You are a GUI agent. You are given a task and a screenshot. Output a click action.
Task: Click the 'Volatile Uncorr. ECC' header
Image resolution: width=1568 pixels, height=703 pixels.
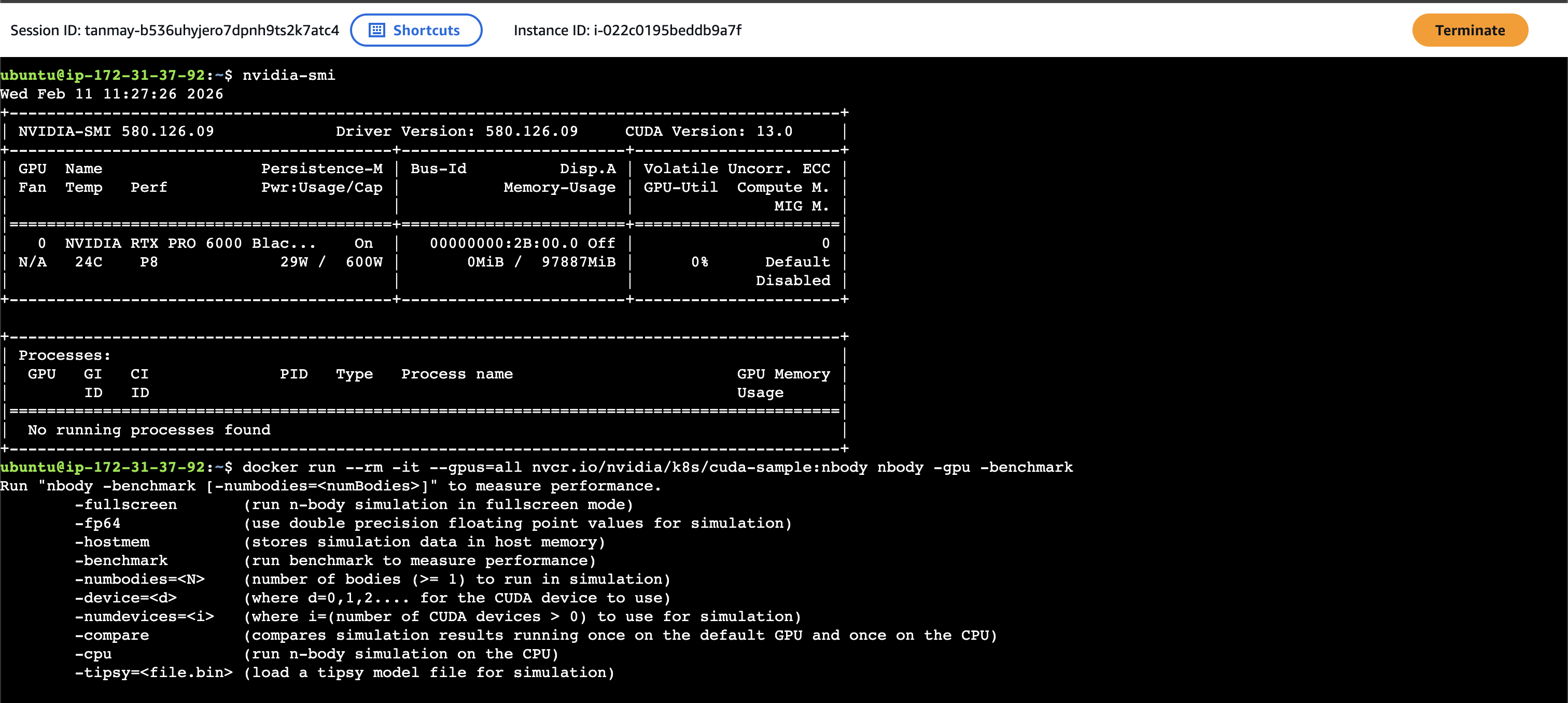point(736,168)
